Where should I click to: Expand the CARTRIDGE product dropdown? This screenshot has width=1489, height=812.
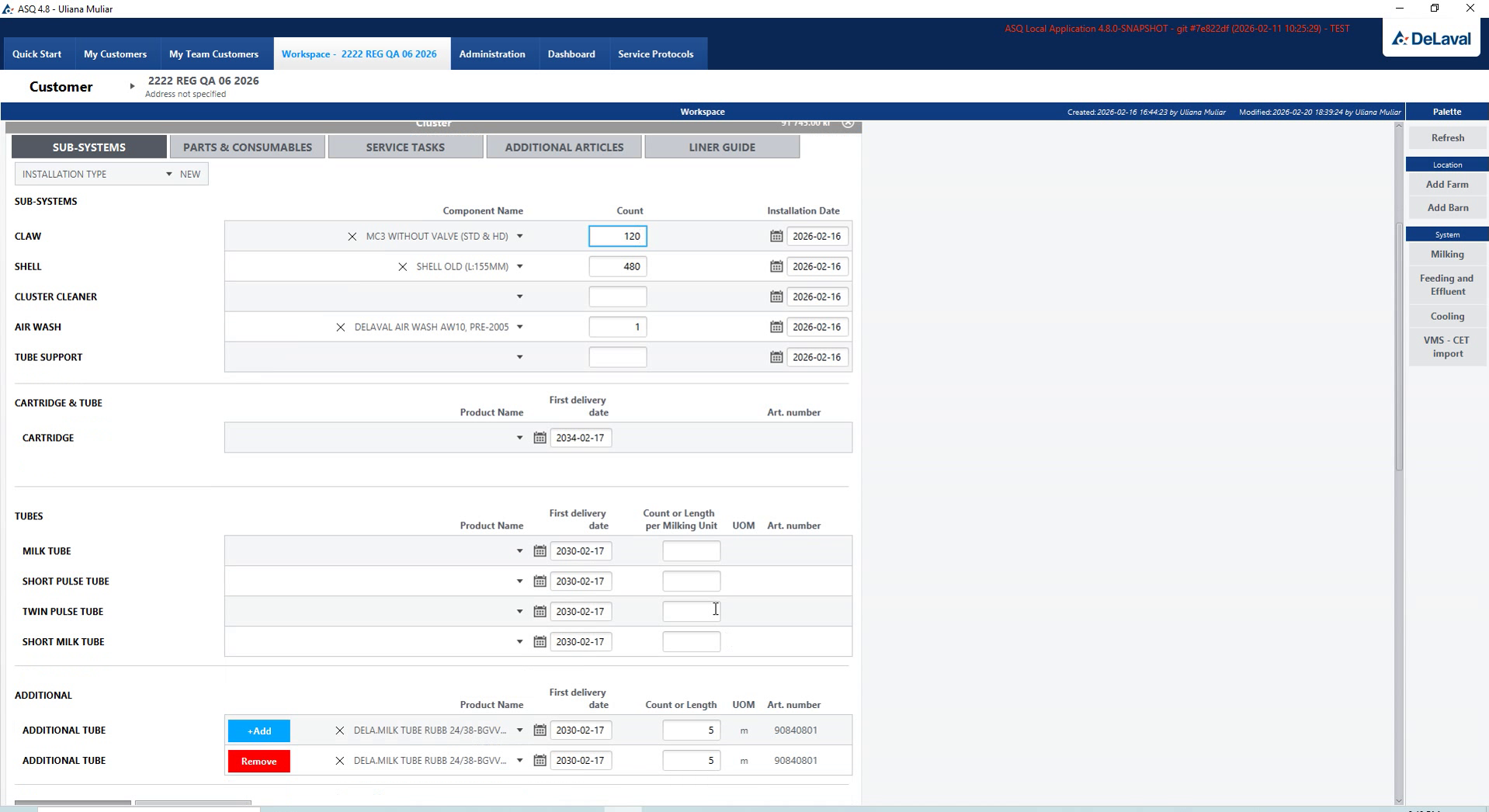point(519,438)
